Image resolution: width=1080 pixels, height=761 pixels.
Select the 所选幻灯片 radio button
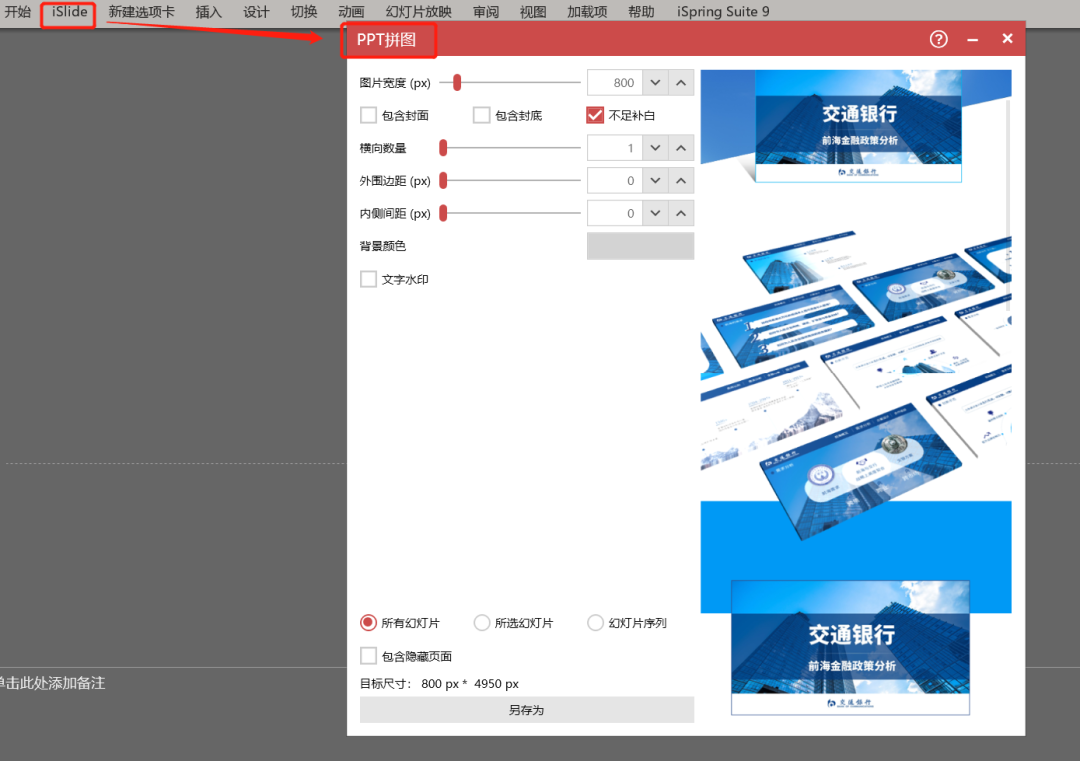(481, 623)
